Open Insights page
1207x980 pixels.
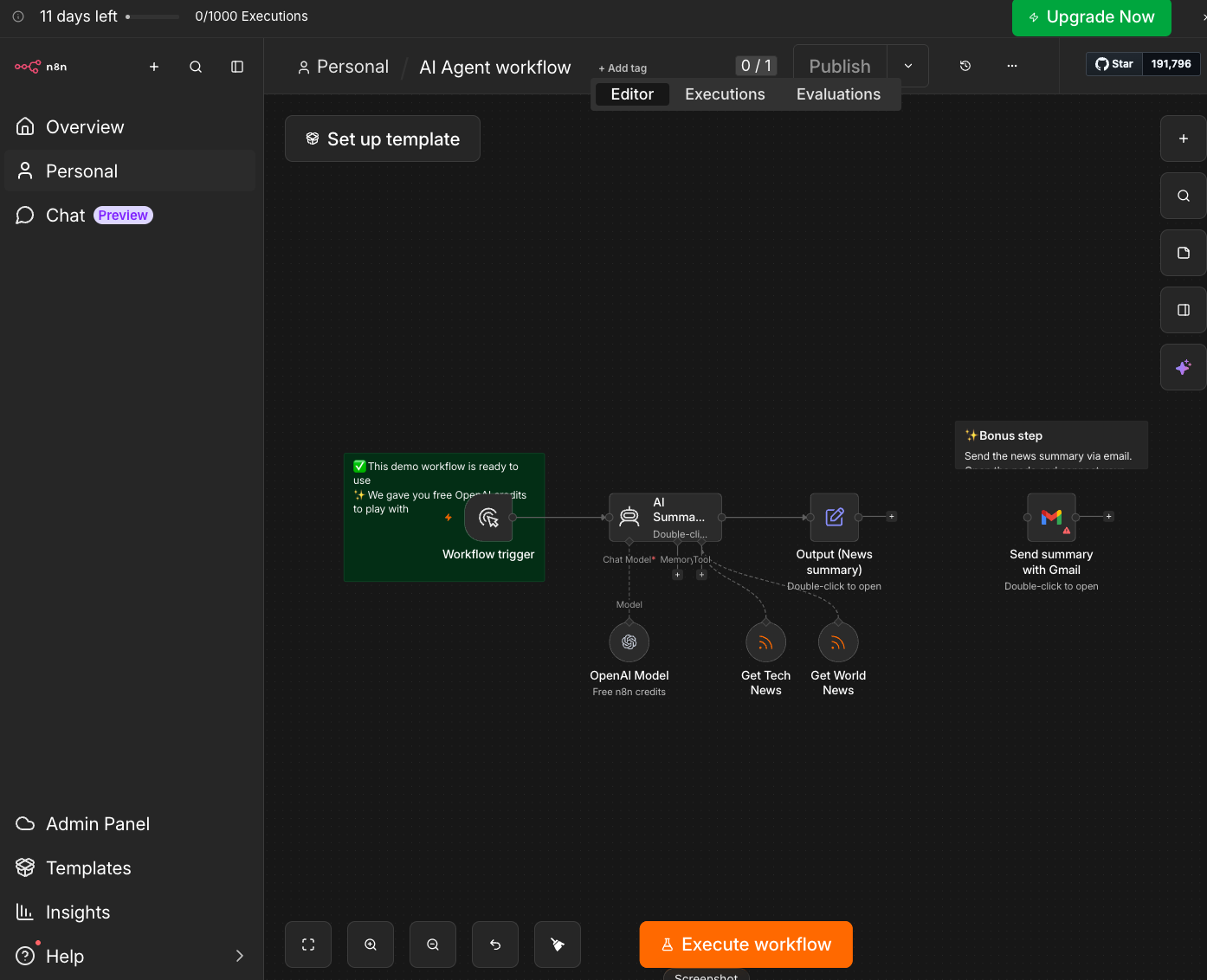coord(130,912)
